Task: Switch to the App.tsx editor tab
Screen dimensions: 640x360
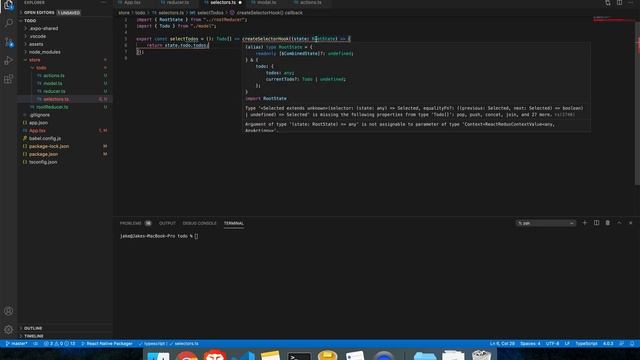Action: (132, 2)
